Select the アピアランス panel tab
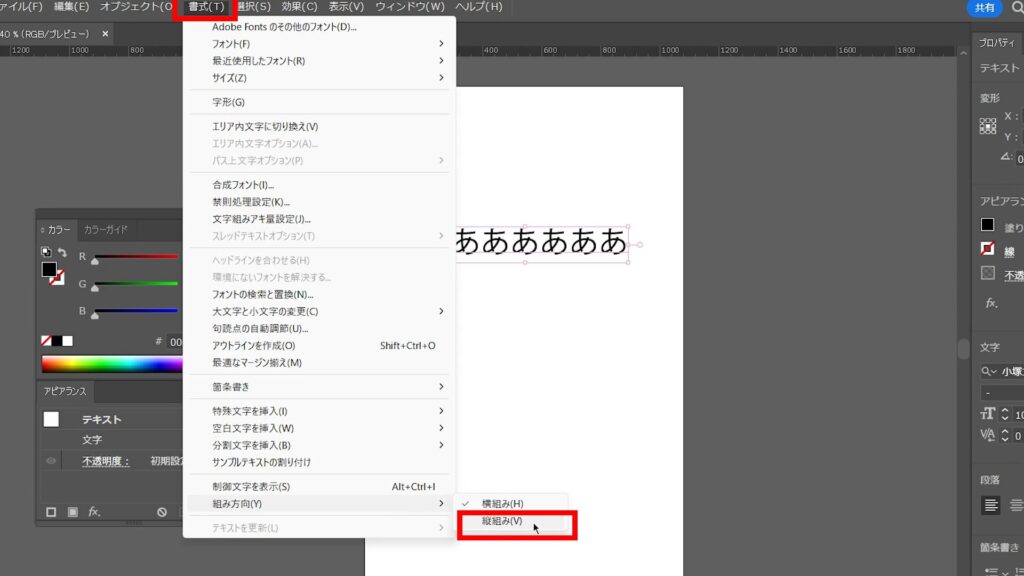Viewport: 1024px width, 576px height. [65, 391]
